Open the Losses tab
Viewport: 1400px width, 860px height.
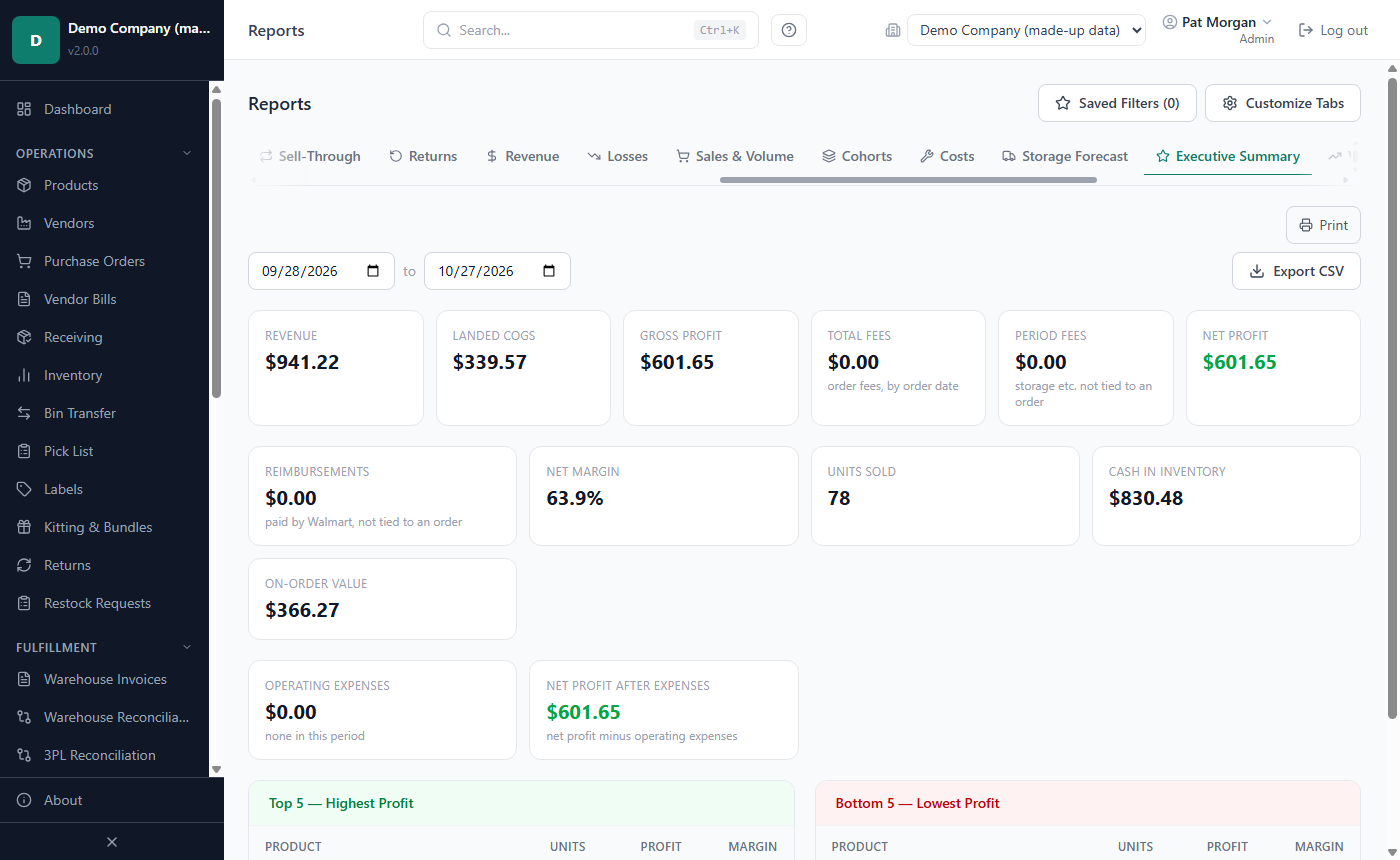(x=618, y=156)
